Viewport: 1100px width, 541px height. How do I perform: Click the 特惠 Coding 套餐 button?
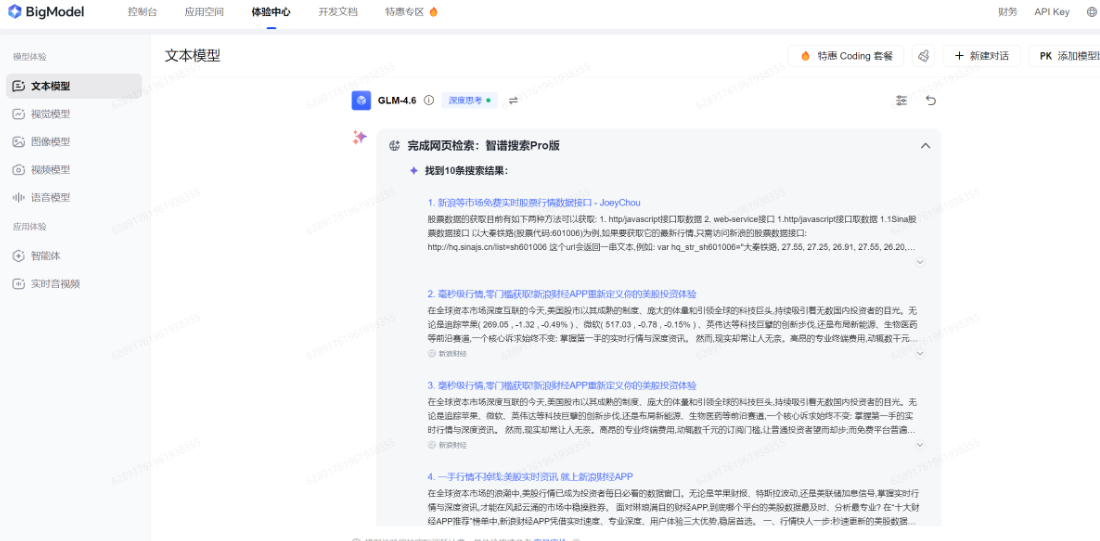846,56
